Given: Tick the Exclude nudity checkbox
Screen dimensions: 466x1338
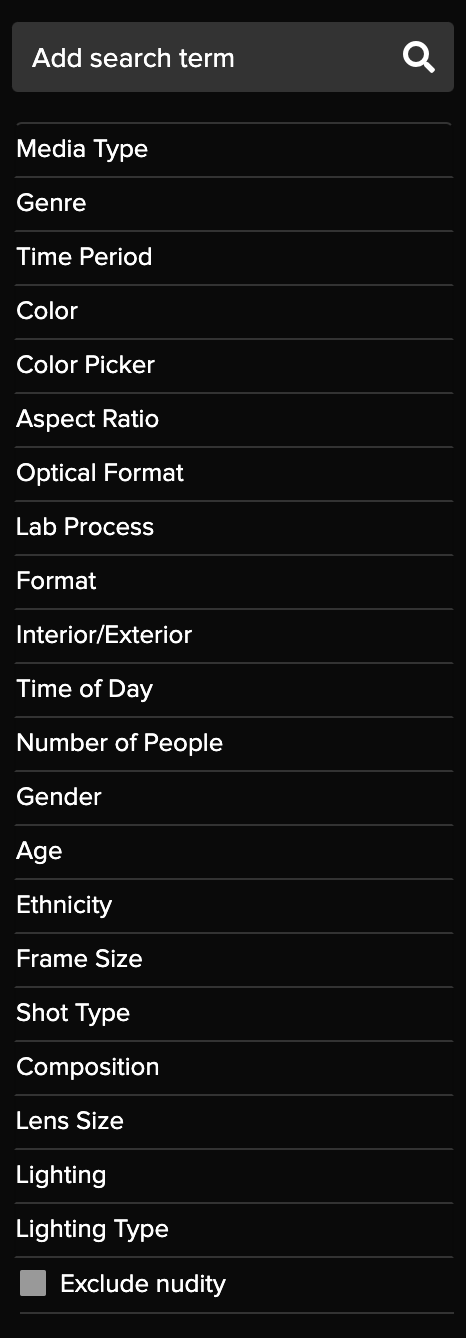Looking at the screenshot, I should tap(33, 1284).
